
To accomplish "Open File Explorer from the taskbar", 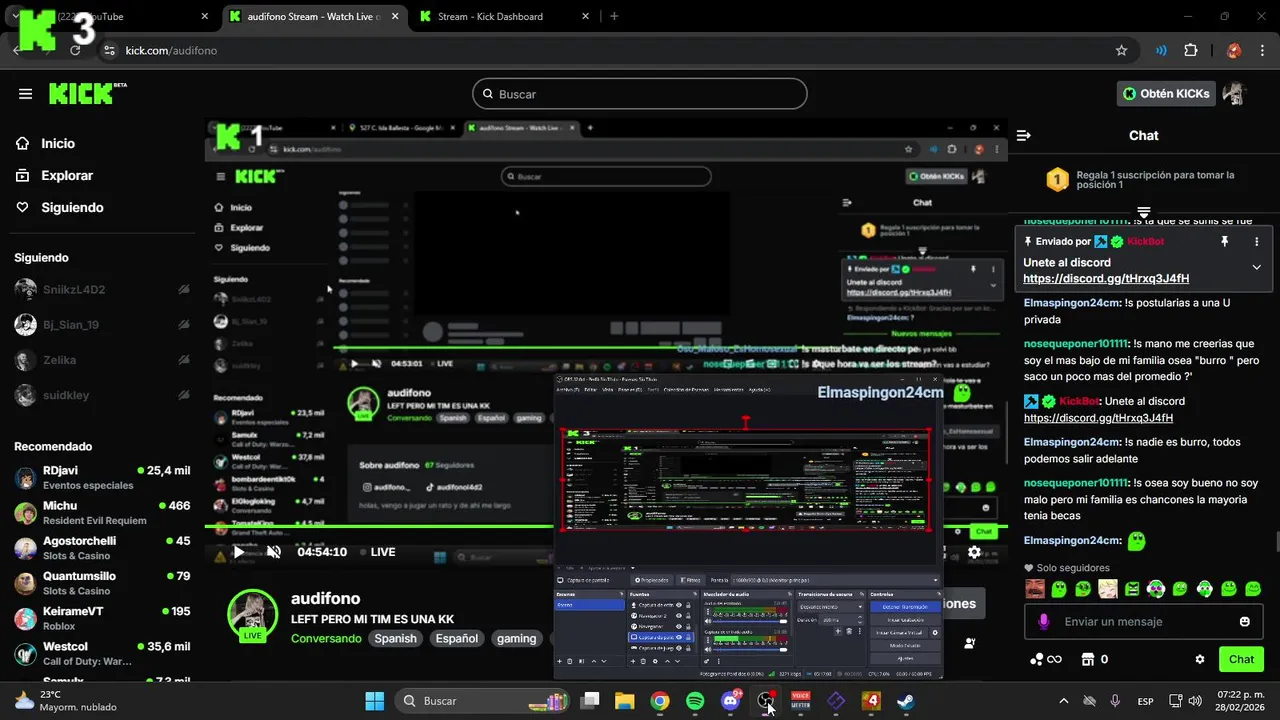I will [624, 701].
